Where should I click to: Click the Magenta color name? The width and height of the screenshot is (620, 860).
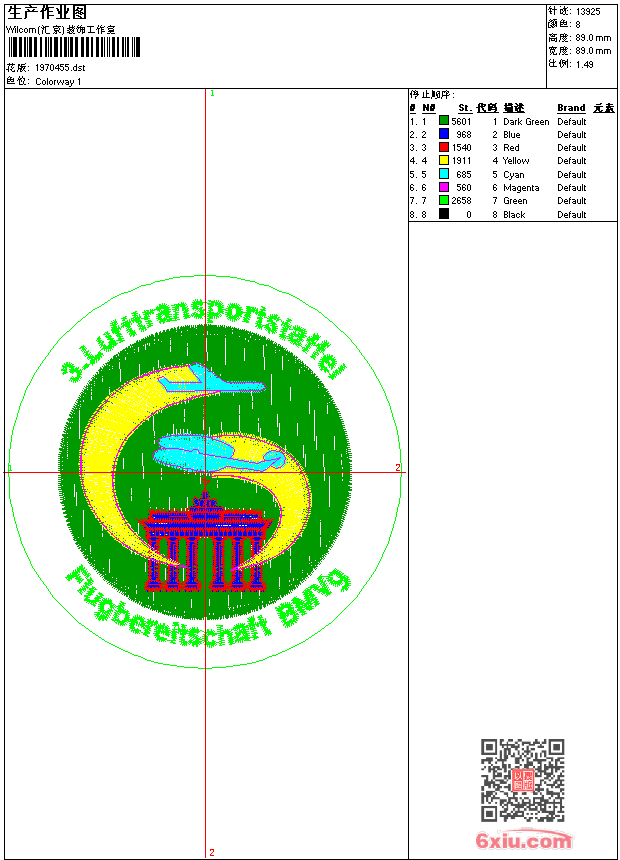521,188
